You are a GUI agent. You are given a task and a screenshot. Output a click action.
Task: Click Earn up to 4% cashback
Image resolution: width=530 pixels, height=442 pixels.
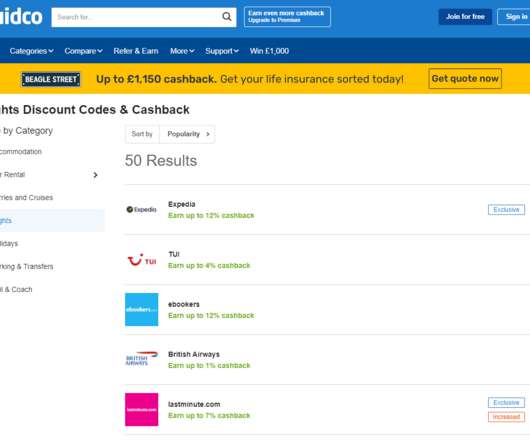point(209,266)
